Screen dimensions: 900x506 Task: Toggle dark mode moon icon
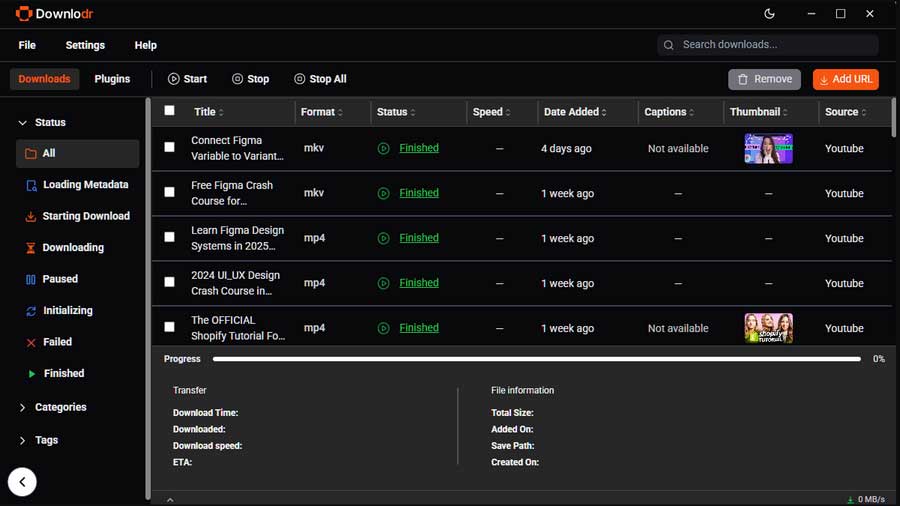point(769,14)
